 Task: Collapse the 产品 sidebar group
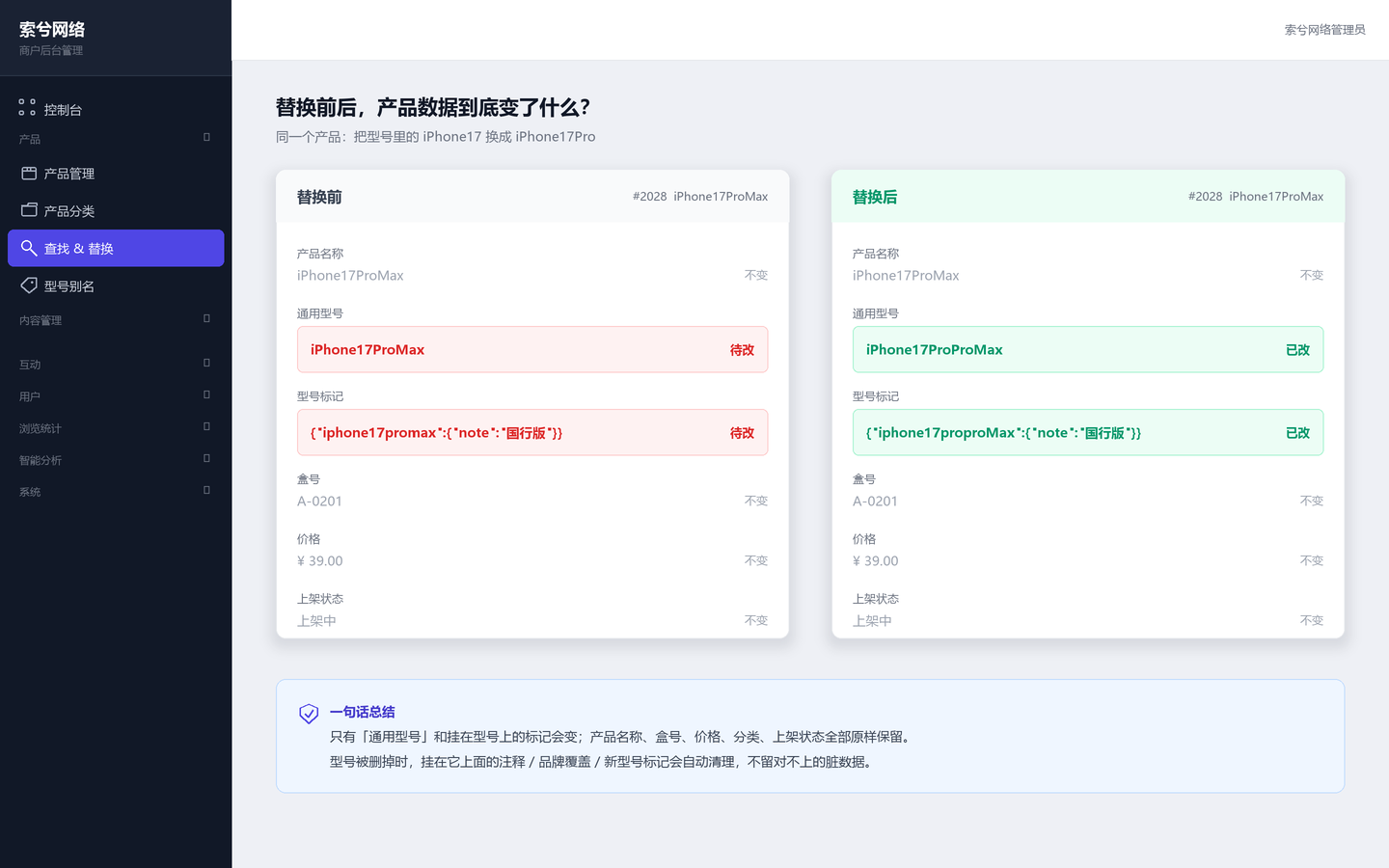[206, 138]
